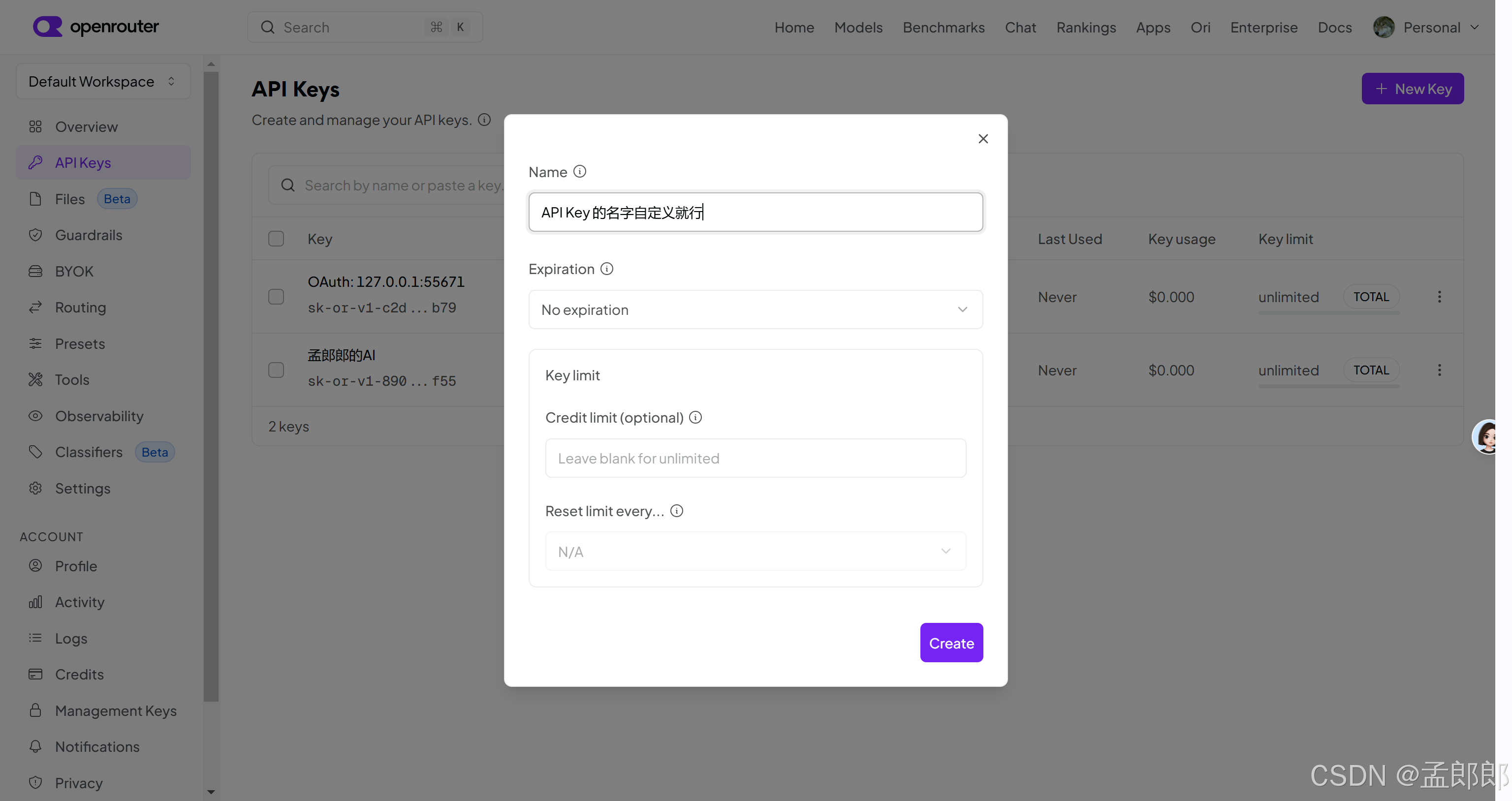
Task: Open Docs in top navigation
Action: tap(1335, 27)
